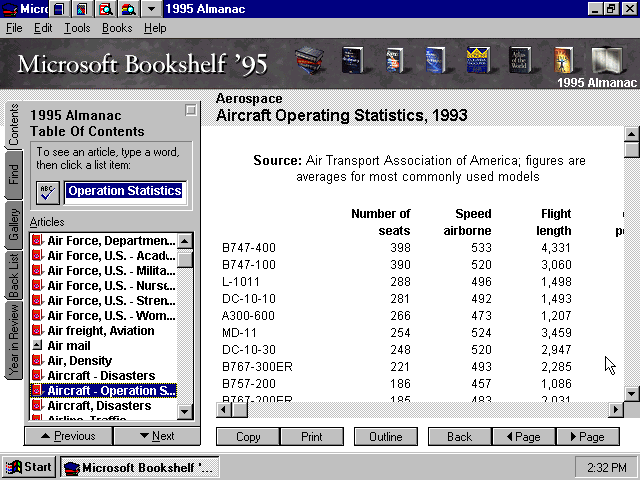Open the Books menu
This screenshot has height=480, width=640.
point(117,28)
